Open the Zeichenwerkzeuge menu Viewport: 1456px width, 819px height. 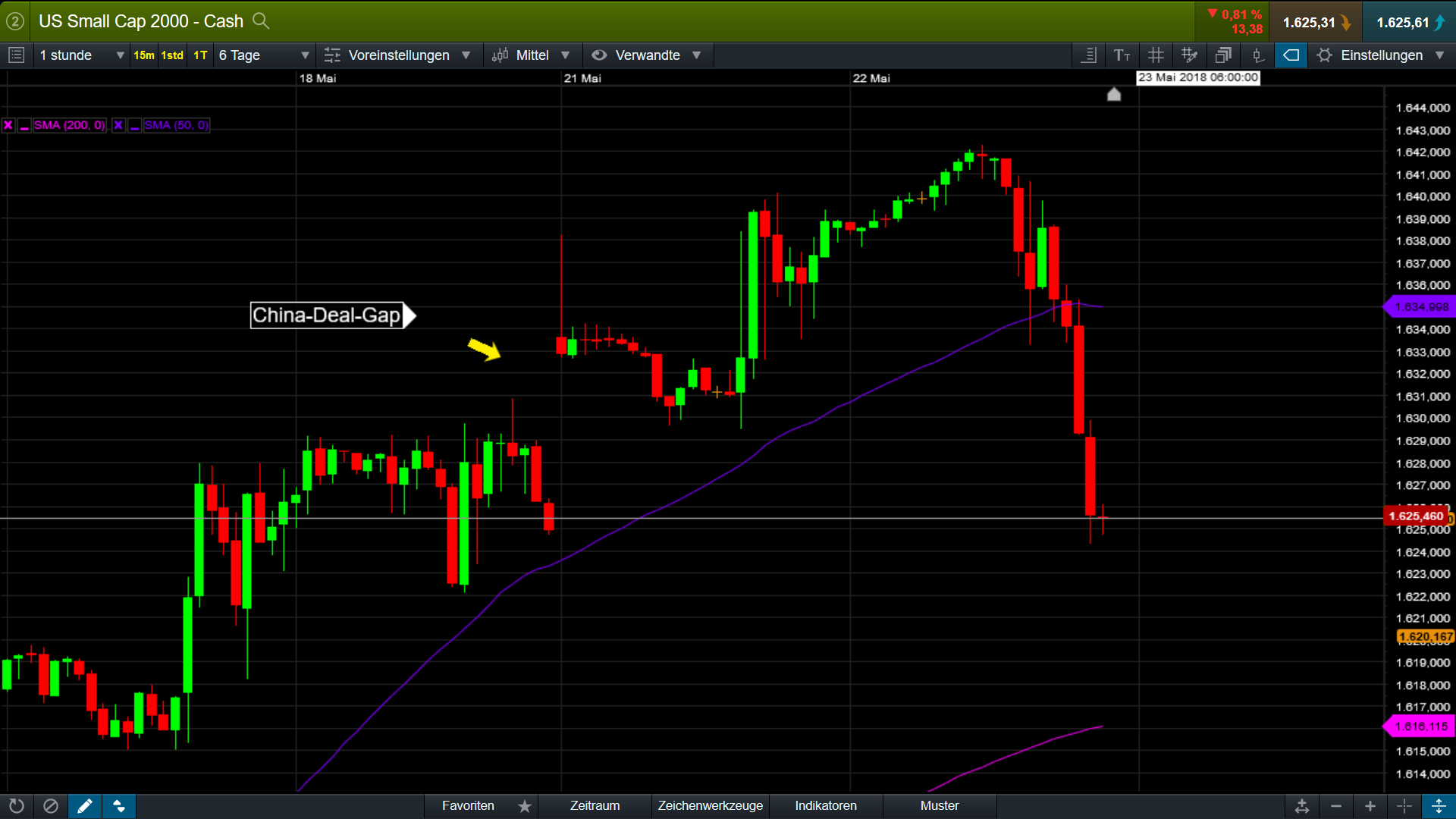click(710, 806)
